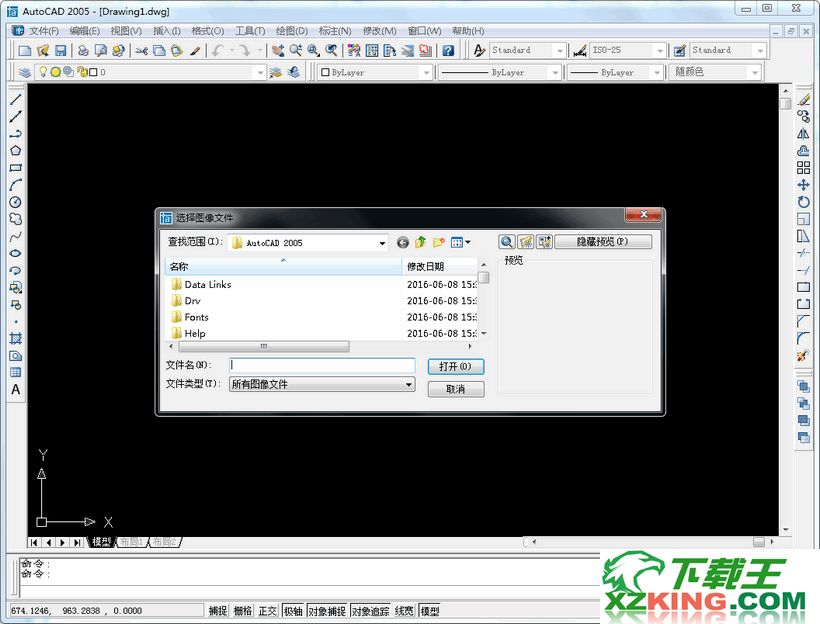
Task: Select the Revision Cloud tool
Action: point(16,219)
